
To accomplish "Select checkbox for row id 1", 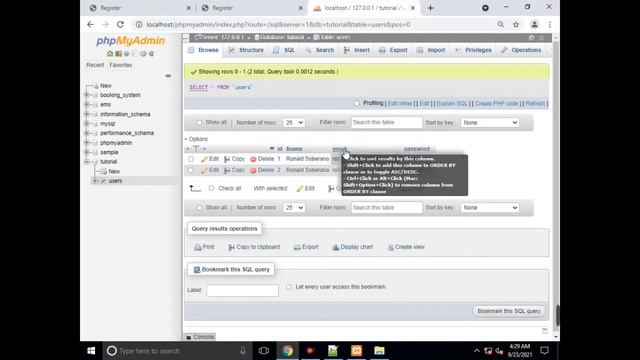I will [x=191, y=159].
